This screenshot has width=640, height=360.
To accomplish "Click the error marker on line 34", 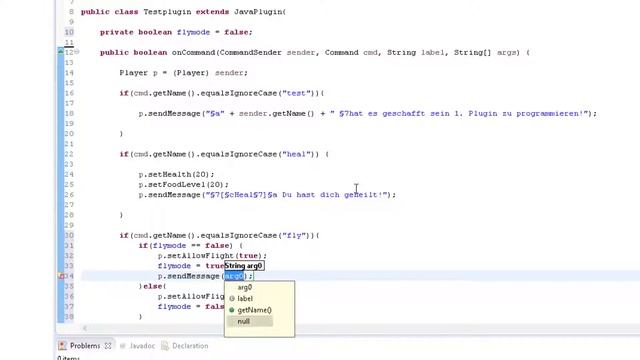I will point(61,276).
